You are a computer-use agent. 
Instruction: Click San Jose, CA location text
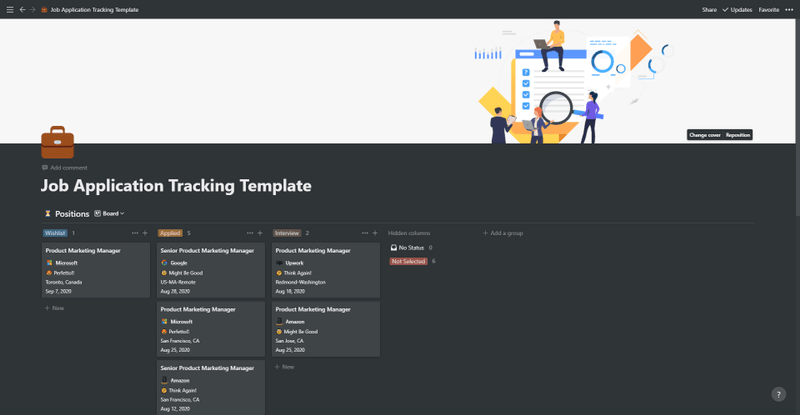pos(289,341)
